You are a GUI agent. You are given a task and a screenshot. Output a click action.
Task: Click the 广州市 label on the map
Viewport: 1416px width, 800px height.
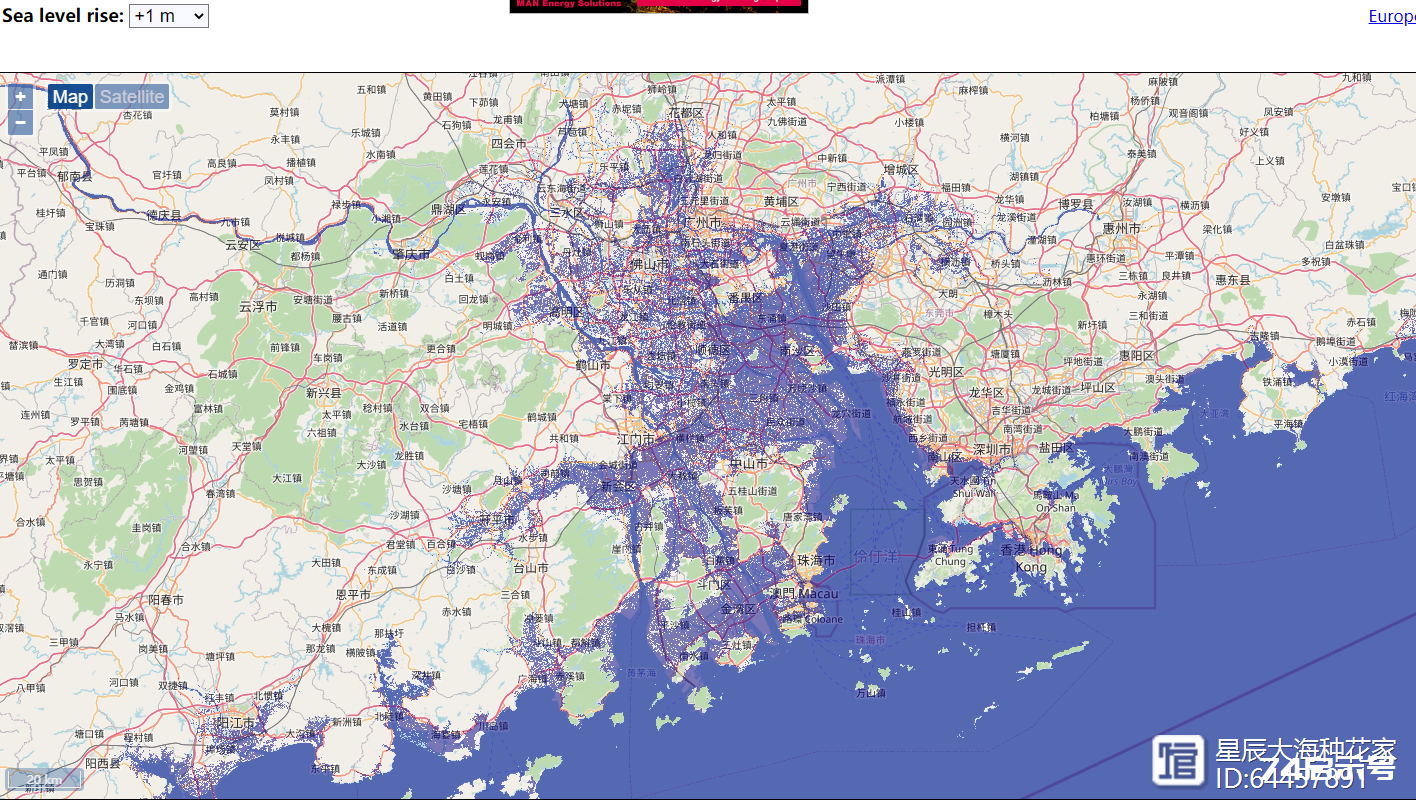[701, 221]
